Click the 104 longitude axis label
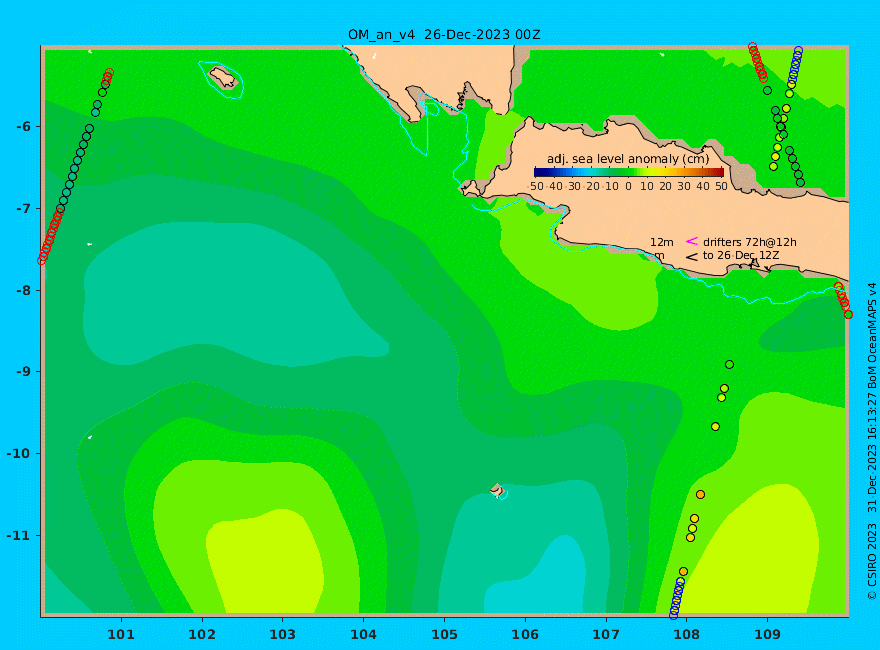 tap(363, 635)
